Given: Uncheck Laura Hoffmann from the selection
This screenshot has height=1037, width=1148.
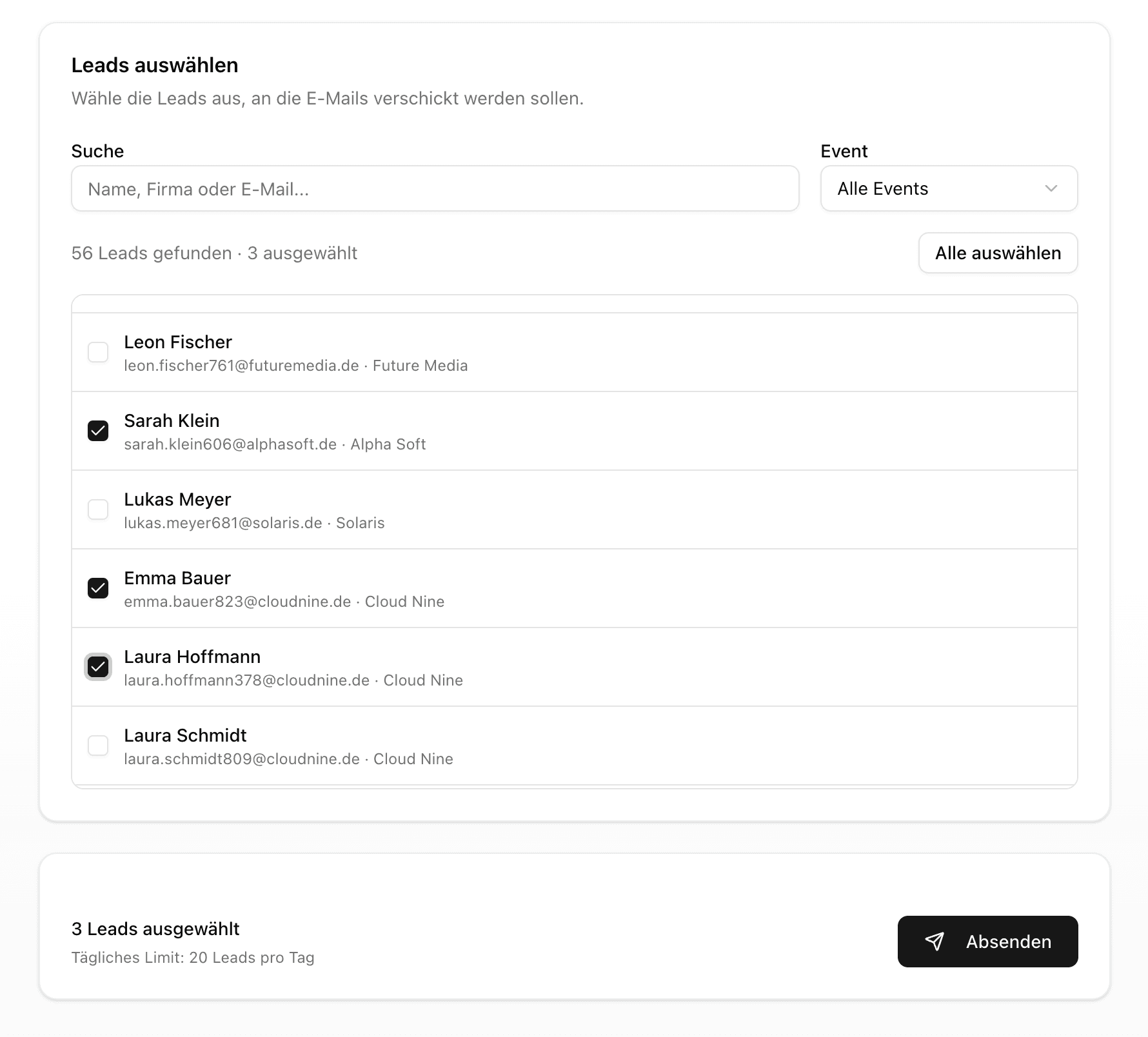Looking at the screenshot, I should pos(98,667).
